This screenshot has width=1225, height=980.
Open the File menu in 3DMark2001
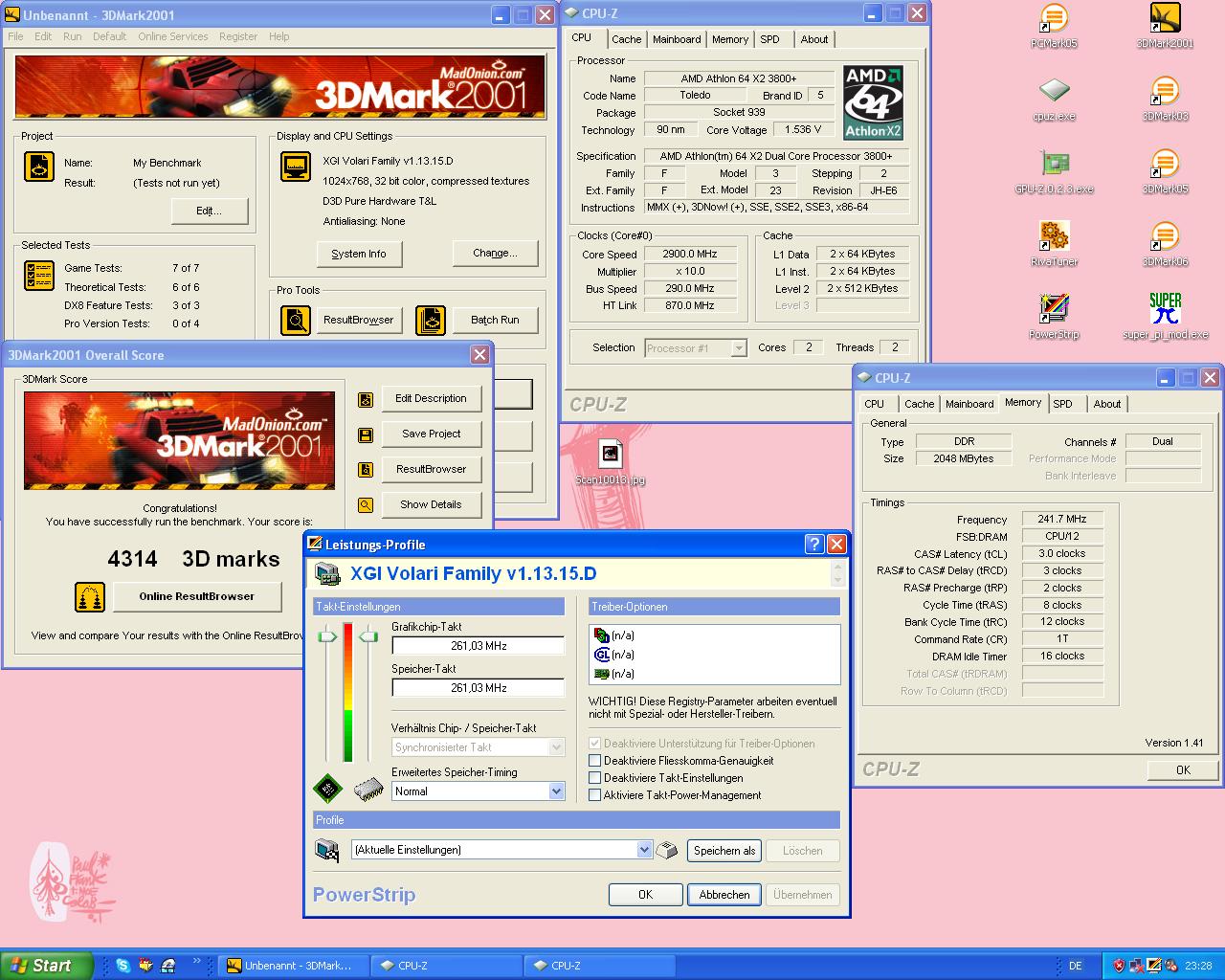(x=15, y=36)
